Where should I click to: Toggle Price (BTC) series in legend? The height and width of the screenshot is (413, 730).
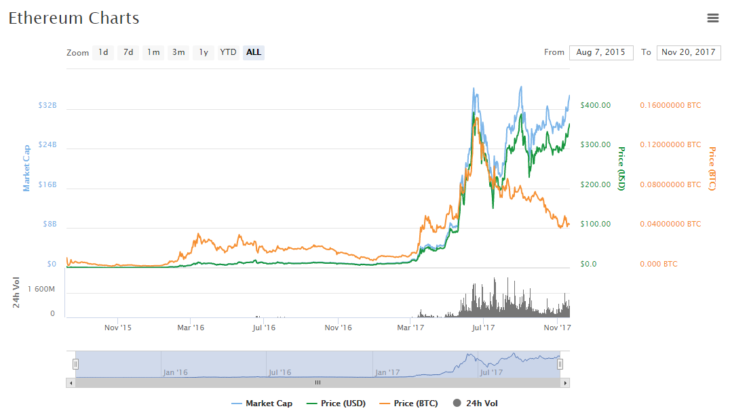click(x=409, y=403)
